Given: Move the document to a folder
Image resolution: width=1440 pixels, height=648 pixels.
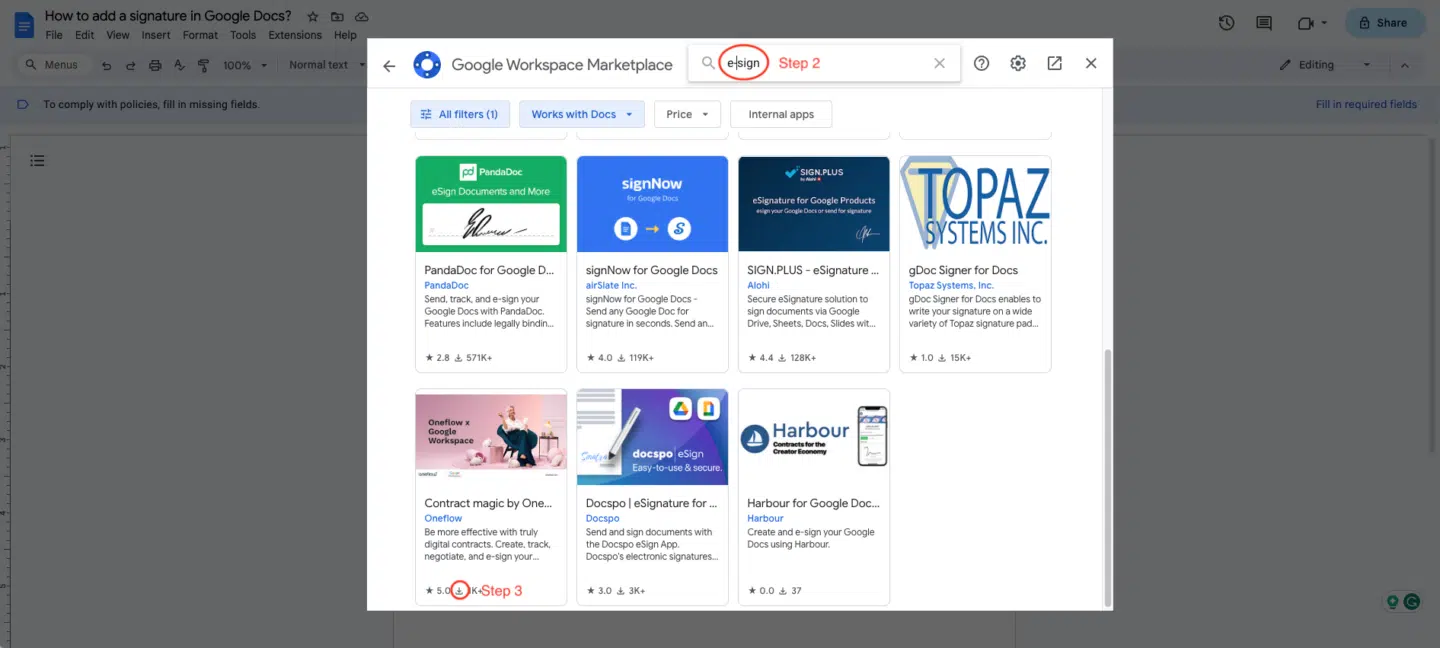Looking at the screenshot, I should (x=337, y=17).
